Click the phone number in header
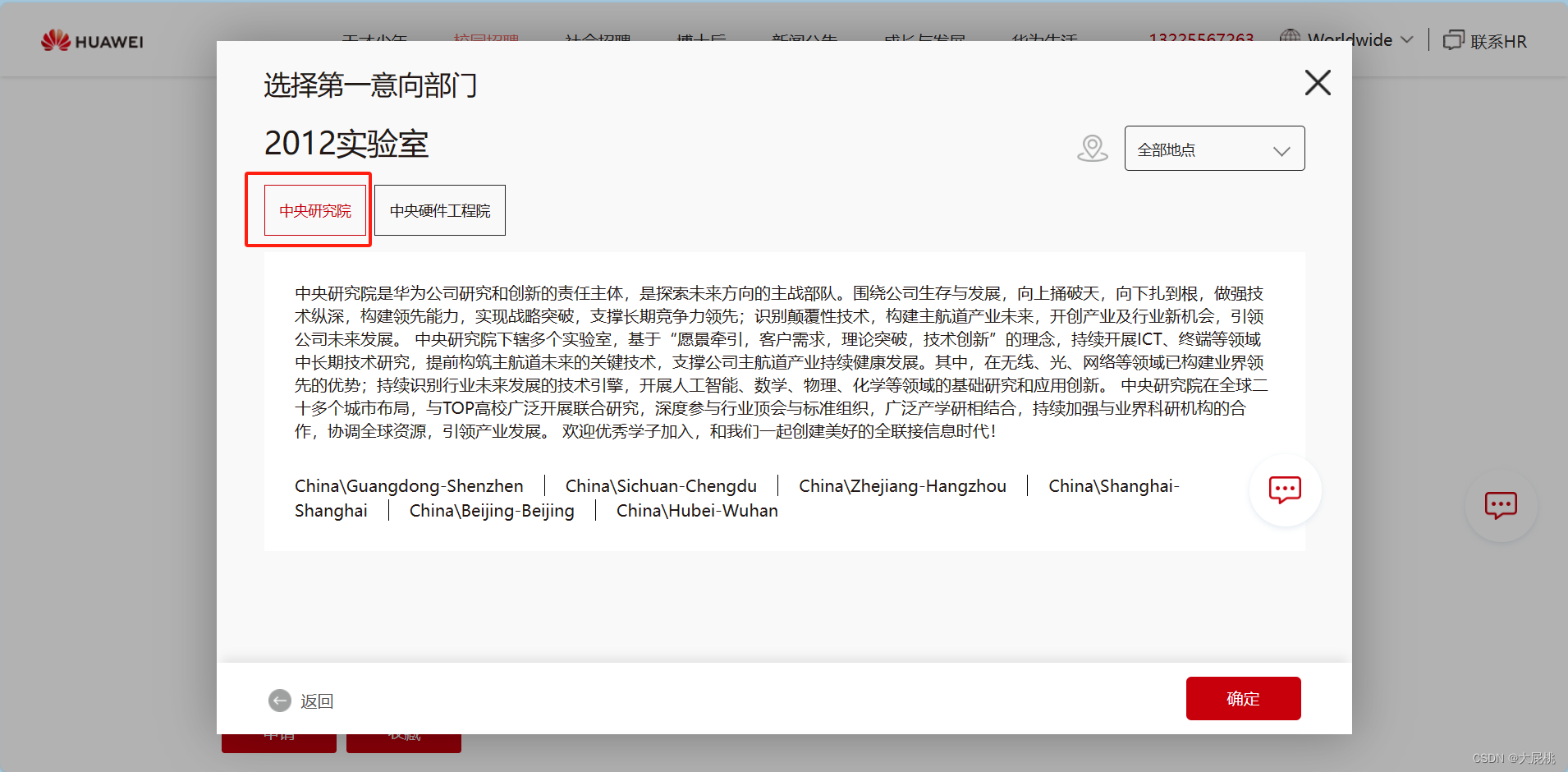The image size is (1568, 772). click(x=1201, y=39)
